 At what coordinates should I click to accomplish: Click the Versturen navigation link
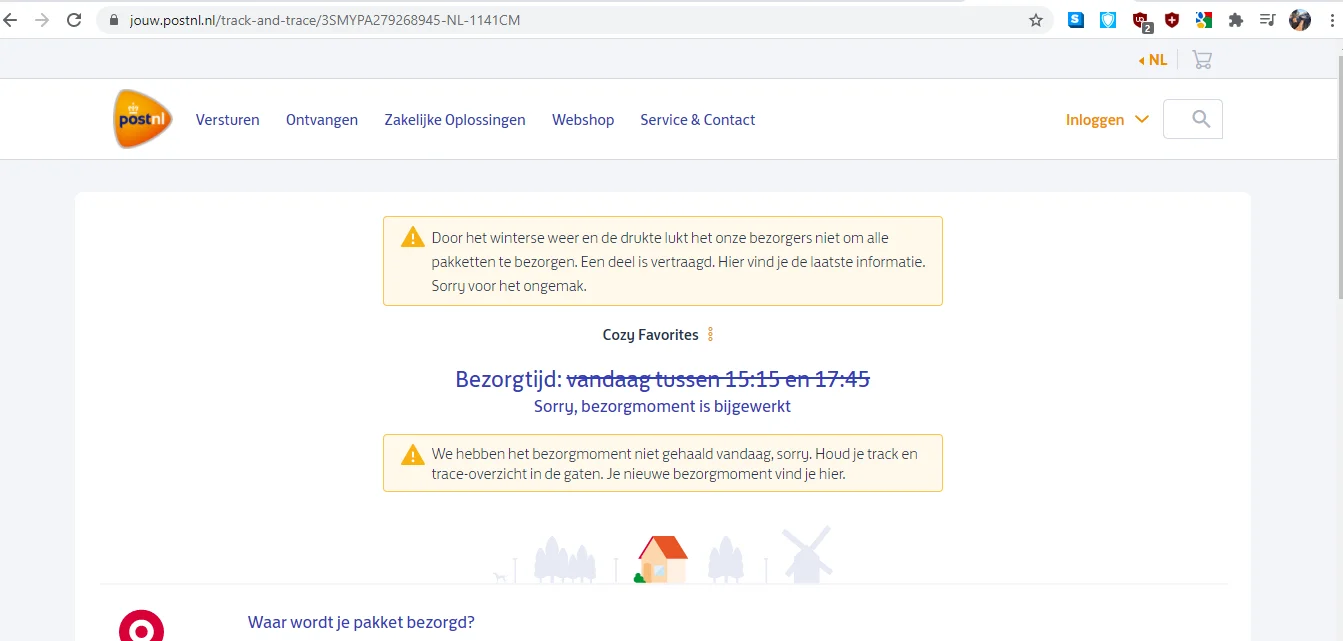227,119
